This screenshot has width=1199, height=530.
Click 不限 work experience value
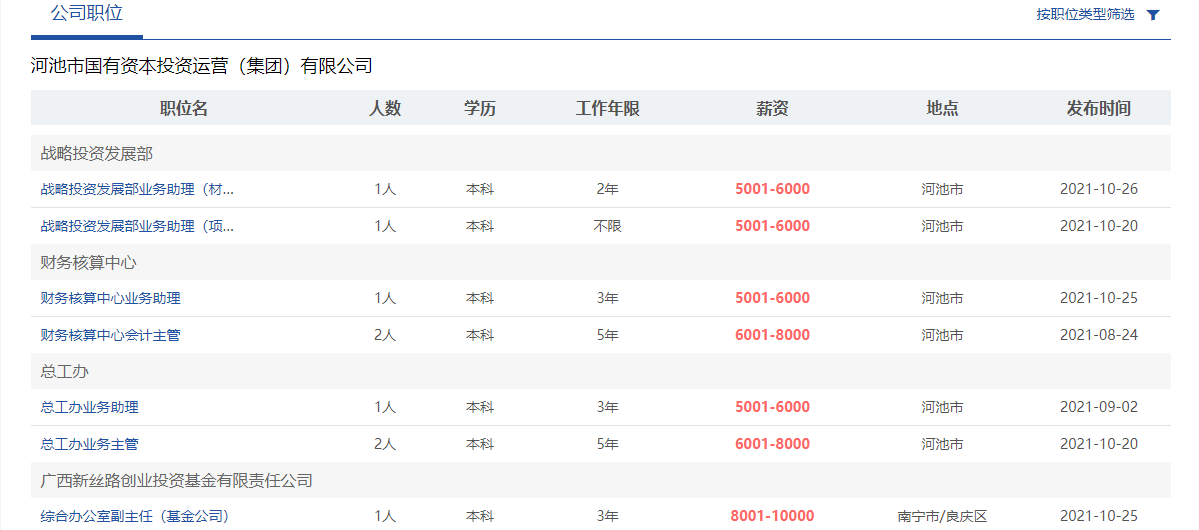[607, 226]
